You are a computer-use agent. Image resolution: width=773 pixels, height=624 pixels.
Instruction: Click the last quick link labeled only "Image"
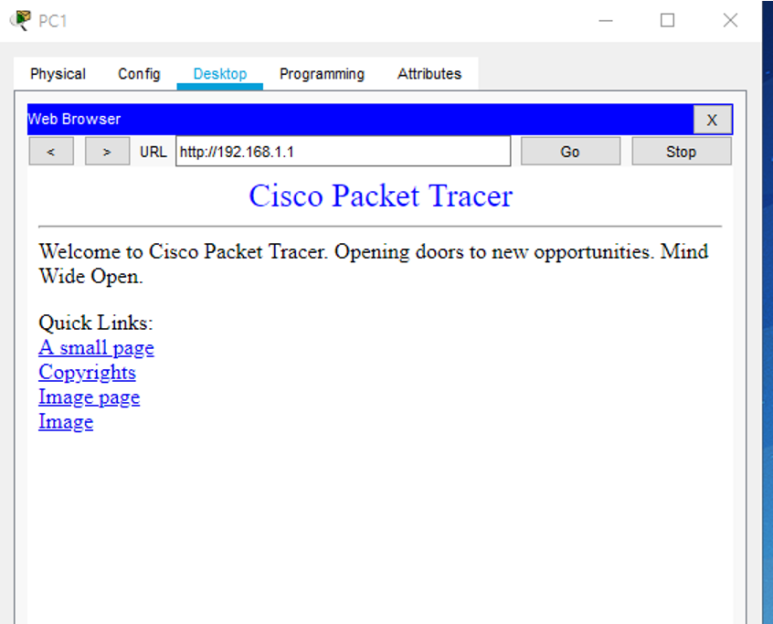tap(66, 422)
